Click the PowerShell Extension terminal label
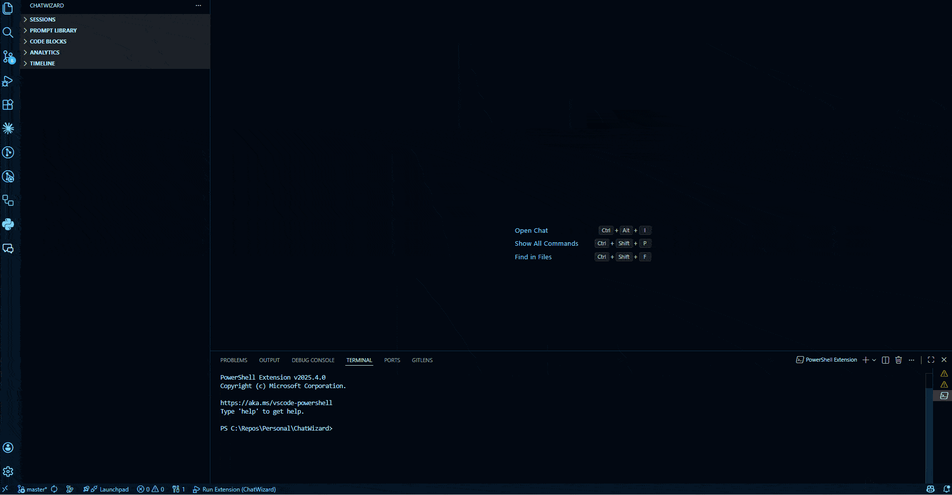952x495 pixels. pyautogui.click(x=826, y=360)
